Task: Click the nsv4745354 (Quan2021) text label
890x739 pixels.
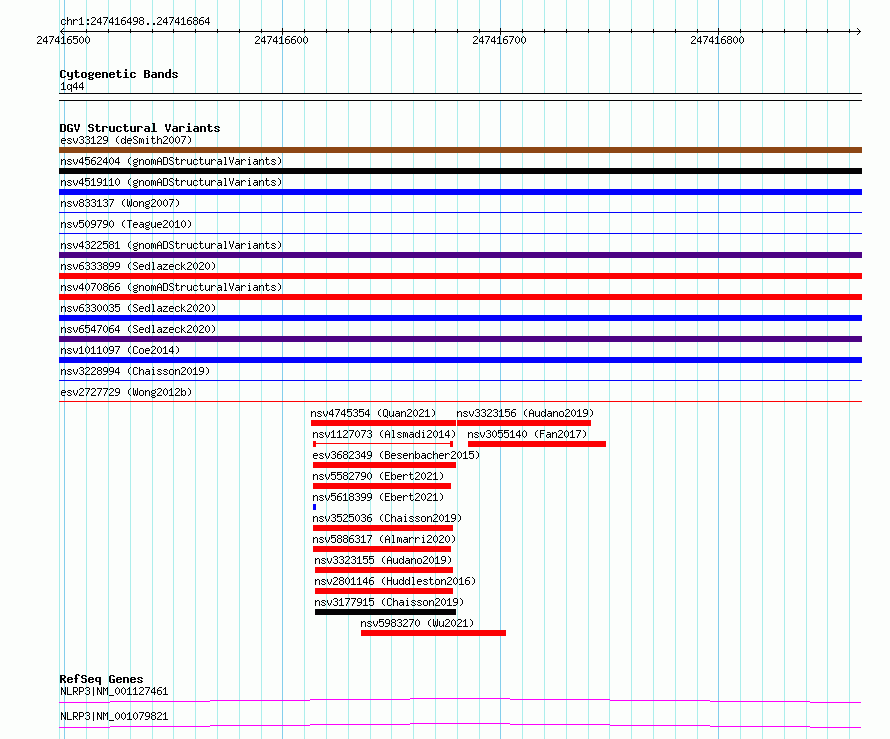Action: pos(373,413)
